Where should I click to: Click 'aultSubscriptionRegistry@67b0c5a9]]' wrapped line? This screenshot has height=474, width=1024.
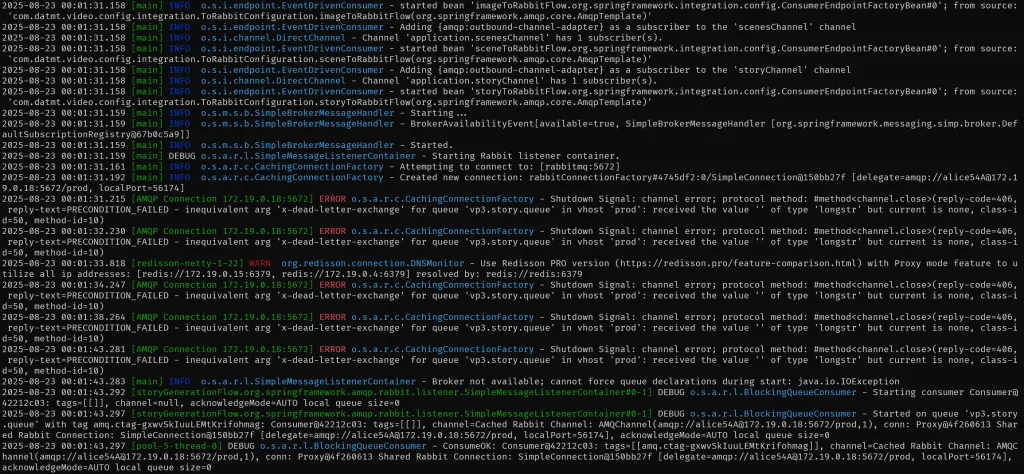point(97,134)
